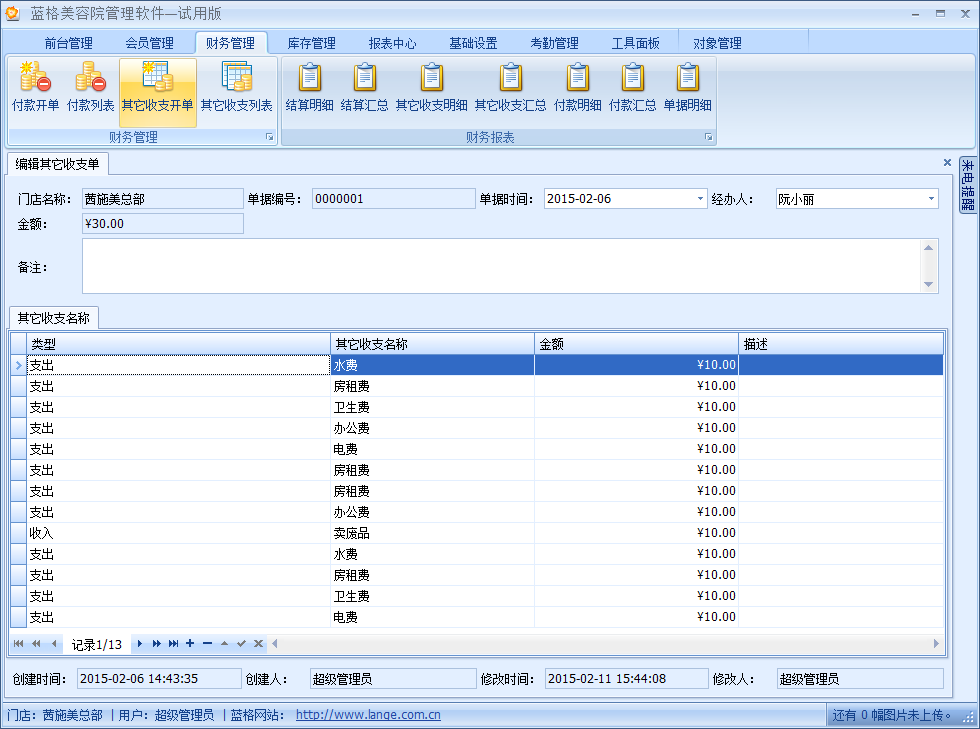Open the lange.com.cn website link
Screen dimensions: 980x729
367,715
